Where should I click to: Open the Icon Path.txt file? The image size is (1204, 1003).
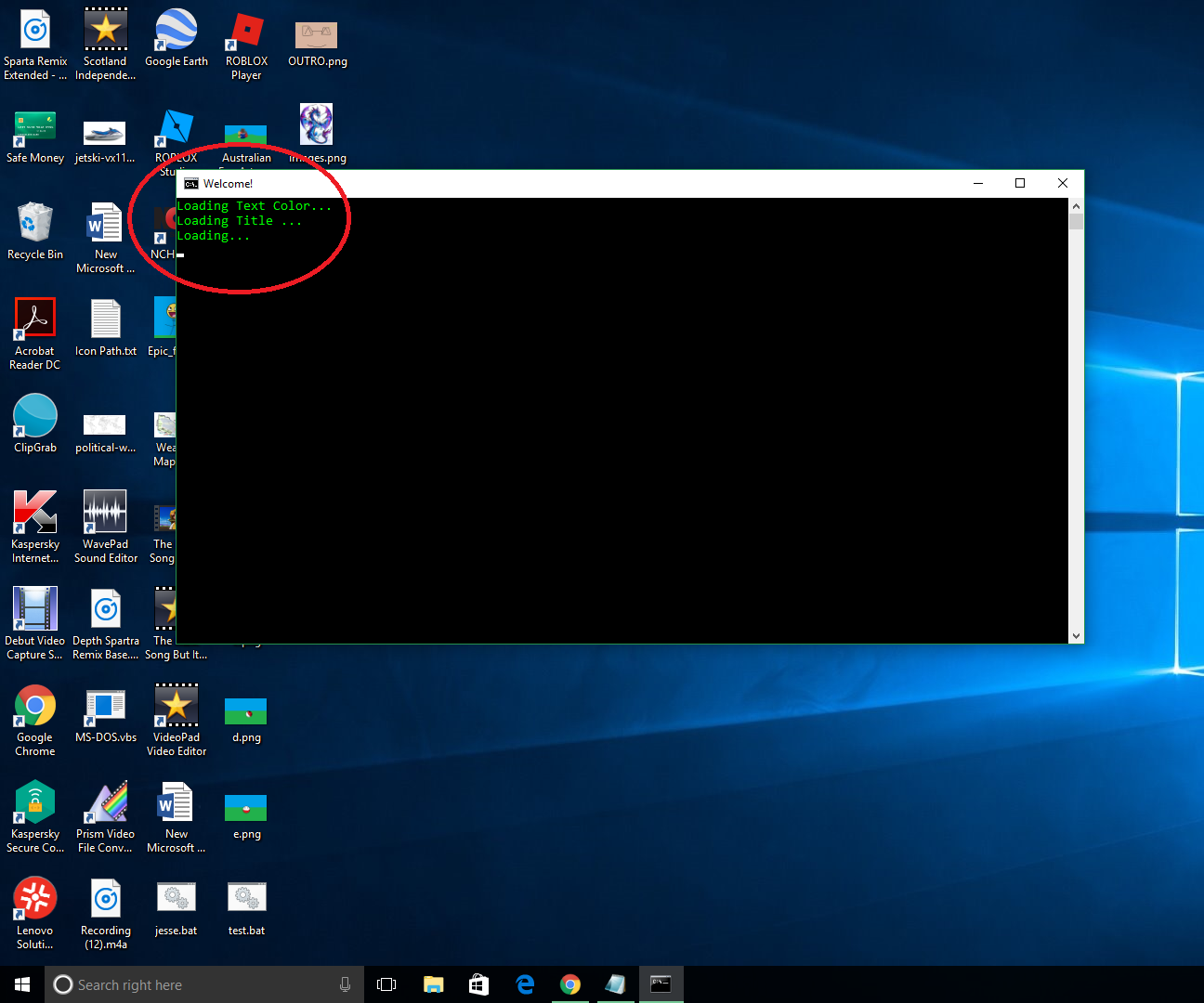point(105,319)
